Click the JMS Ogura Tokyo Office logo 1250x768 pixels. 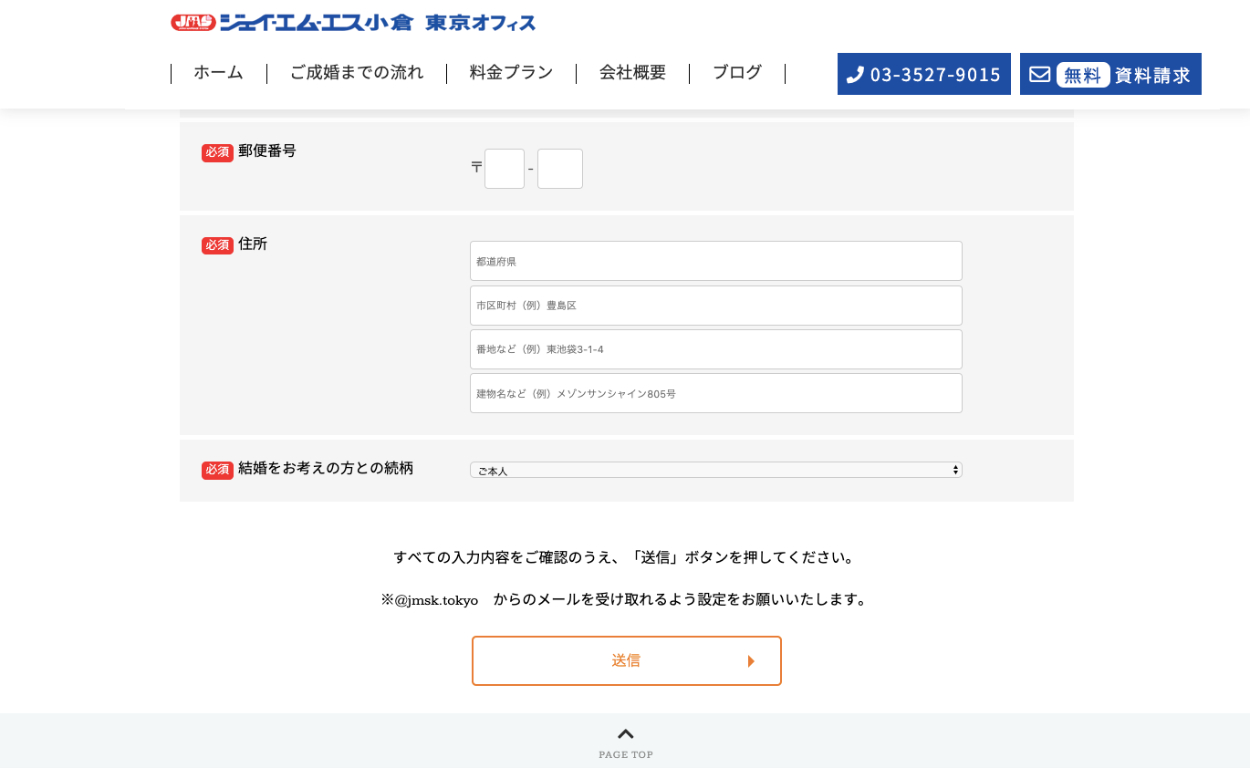click(352, 22)
